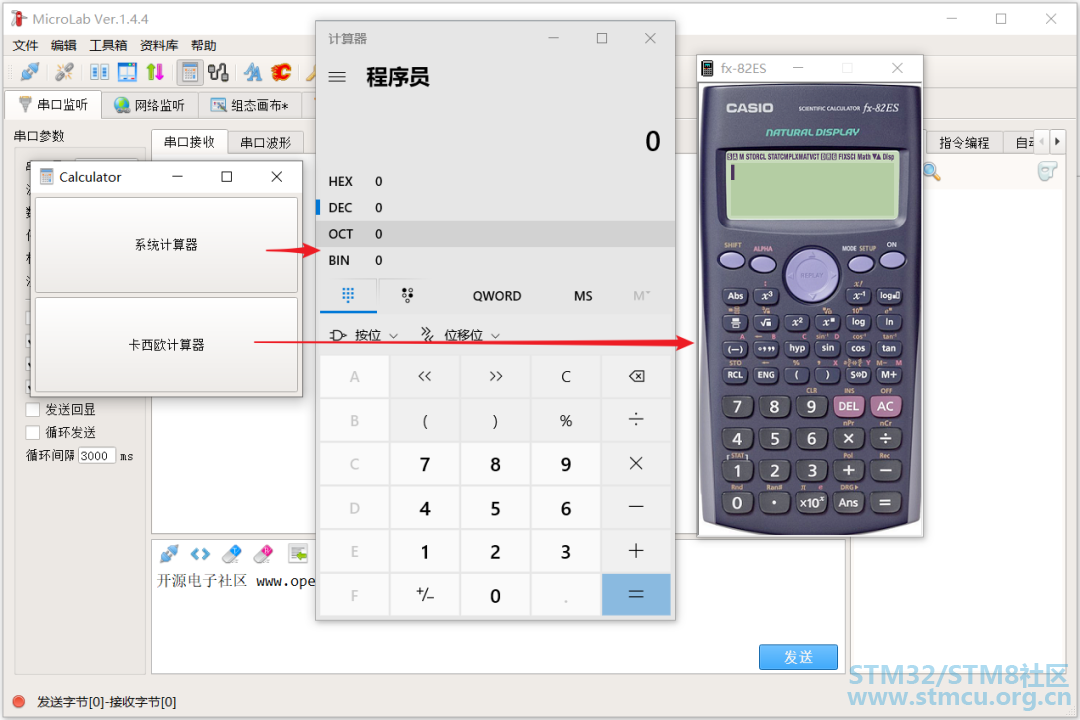Click the green arrow list import icon
The width and height of the screenshot is (1080, 720).
298,553
